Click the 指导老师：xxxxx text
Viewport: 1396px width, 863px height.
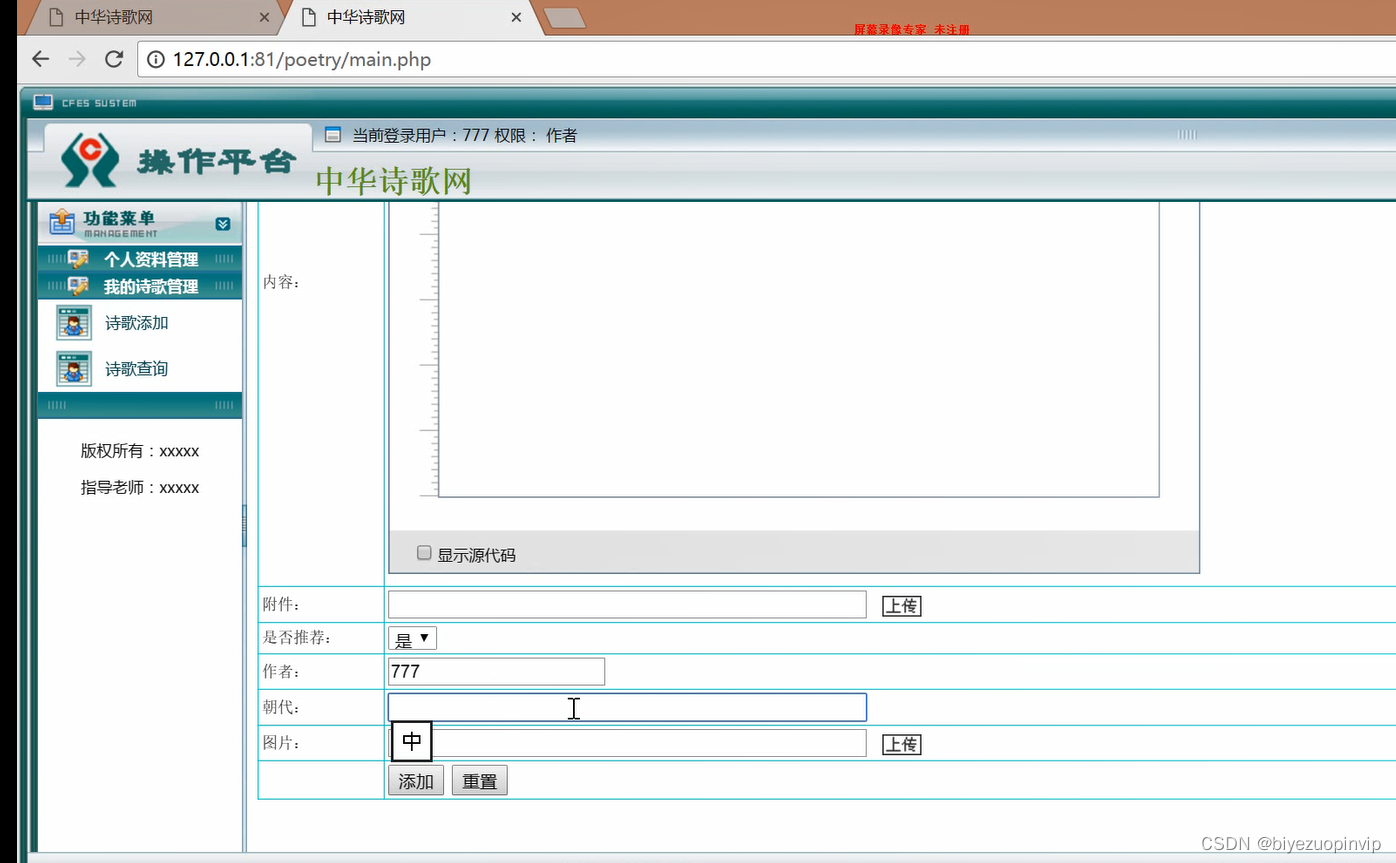(x=140, y=488)
